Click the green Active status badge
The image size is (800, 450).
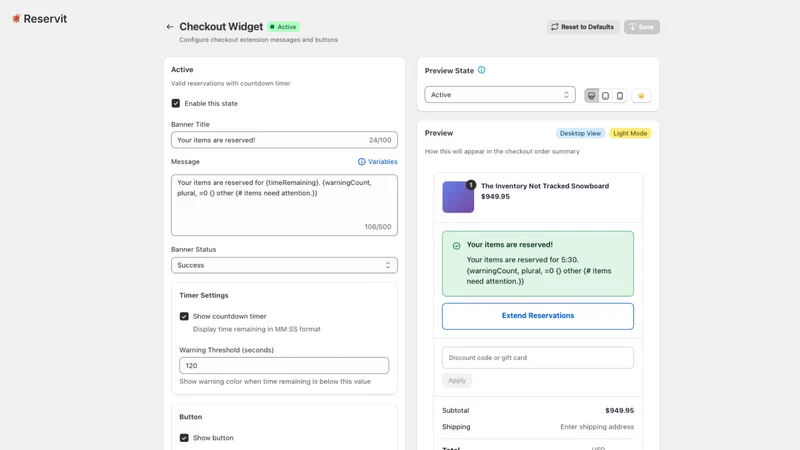[x=284, y=27]
